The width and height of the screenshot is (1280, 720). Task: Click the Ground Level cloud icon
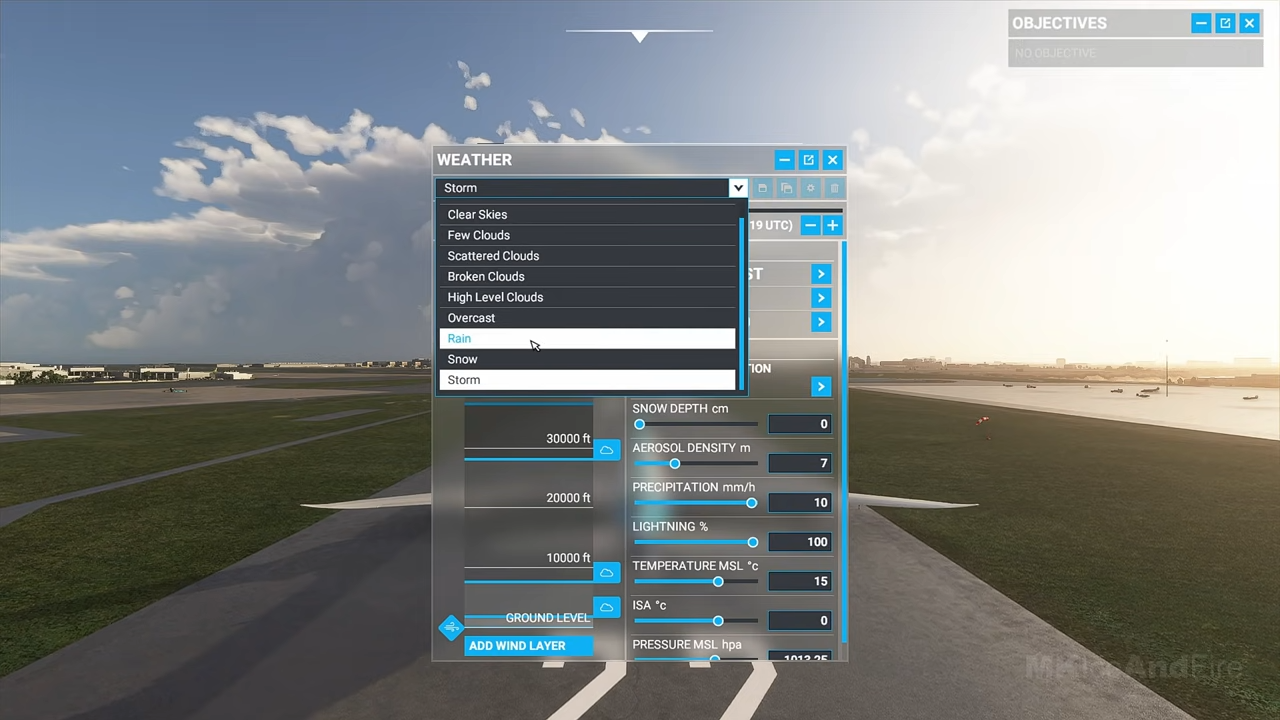click(606, 607)
